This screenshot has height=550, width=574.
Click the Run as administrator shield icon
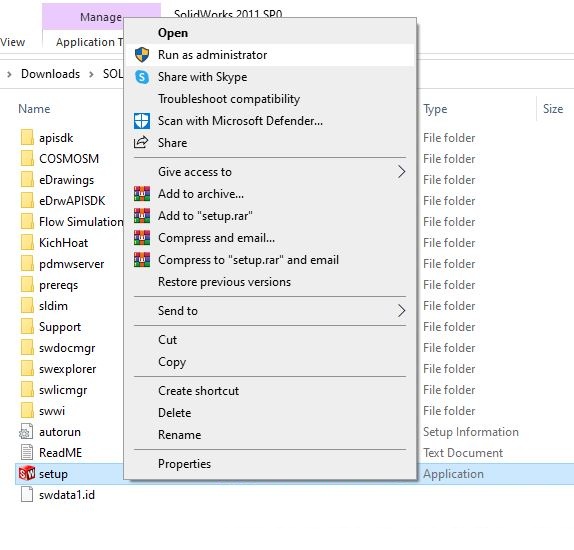click(x=142, y=55)
